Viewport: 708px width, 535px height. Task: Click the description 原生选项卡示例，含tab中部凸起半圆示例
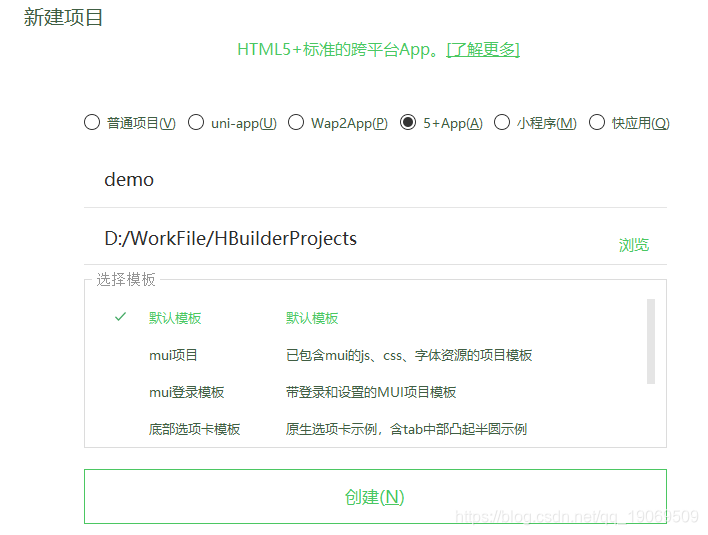pyautogui.click(x=406, y=429)
